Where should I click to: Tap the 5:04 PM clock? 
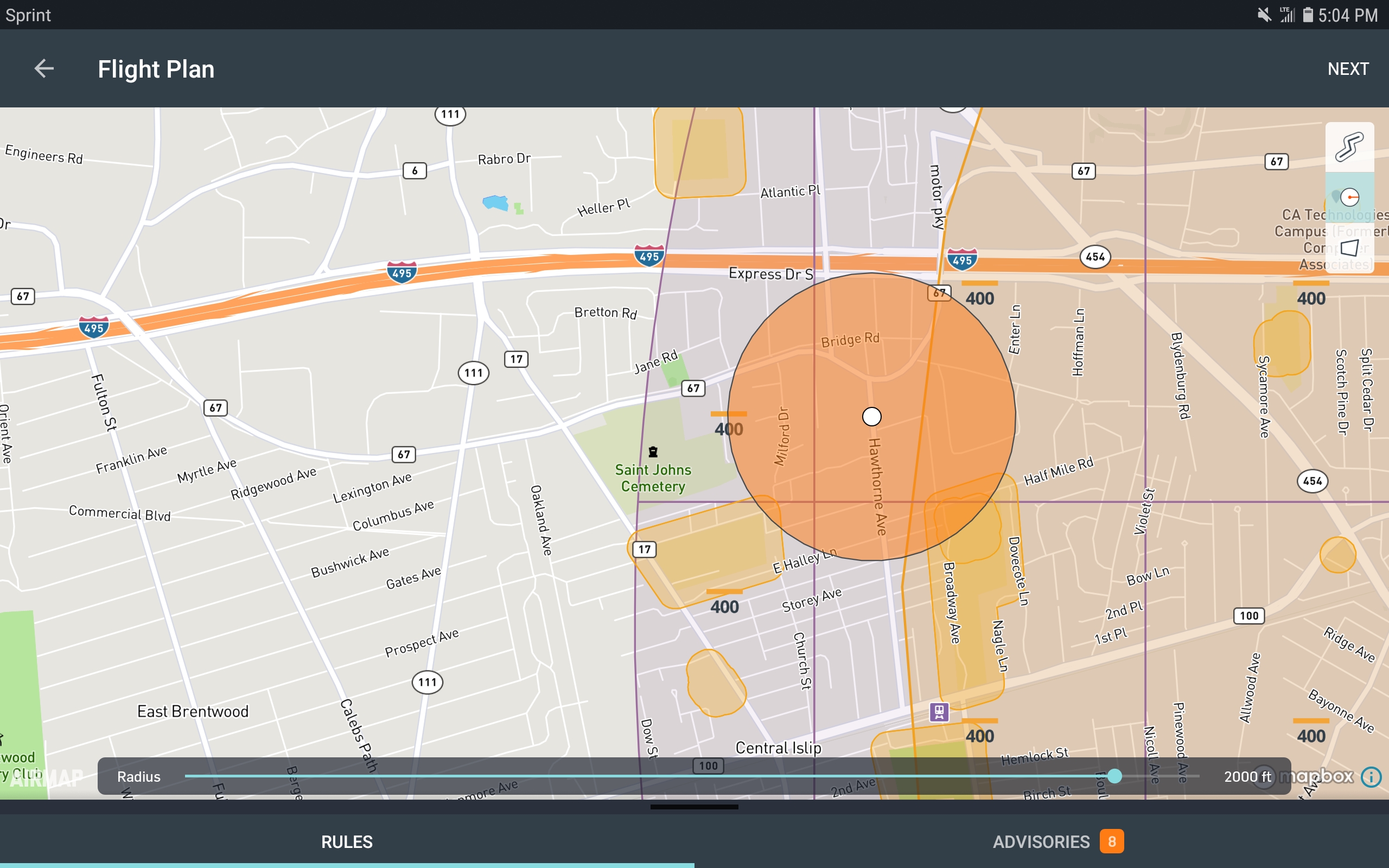[x=1348, y=15]
